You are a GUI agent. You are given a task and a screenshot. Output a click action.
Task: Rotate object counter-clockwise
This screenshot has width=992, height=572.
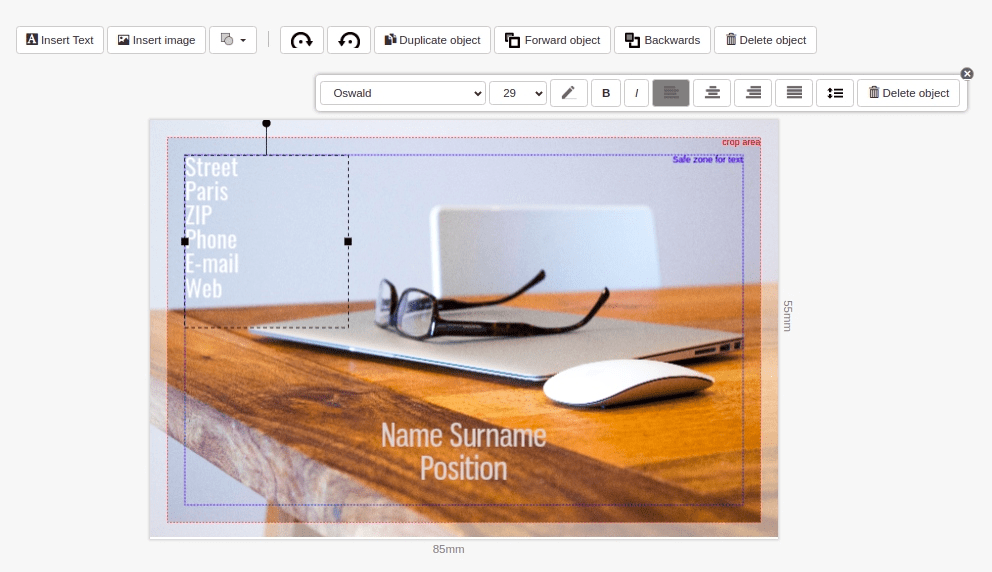pos(349,40)
